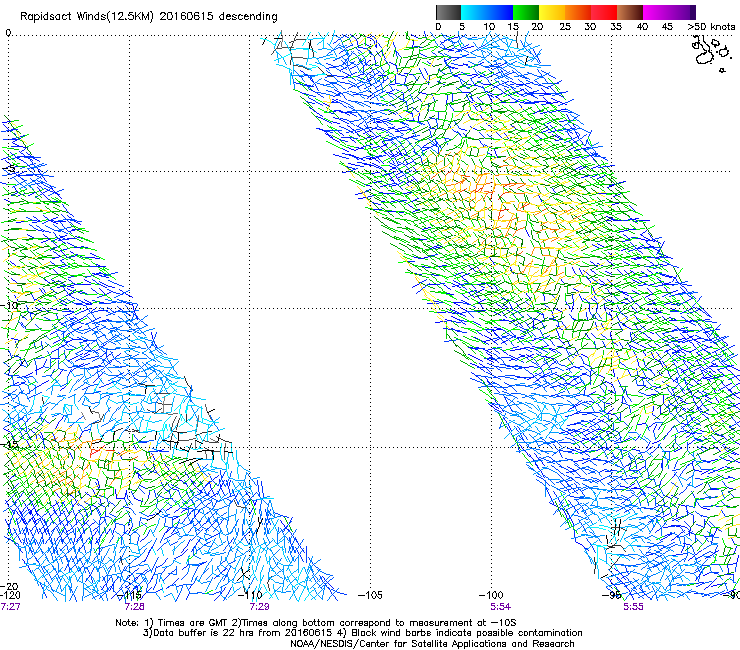Click the '7:28' pass time label
This screenshot has width=740, height=650.
(135, 607)
